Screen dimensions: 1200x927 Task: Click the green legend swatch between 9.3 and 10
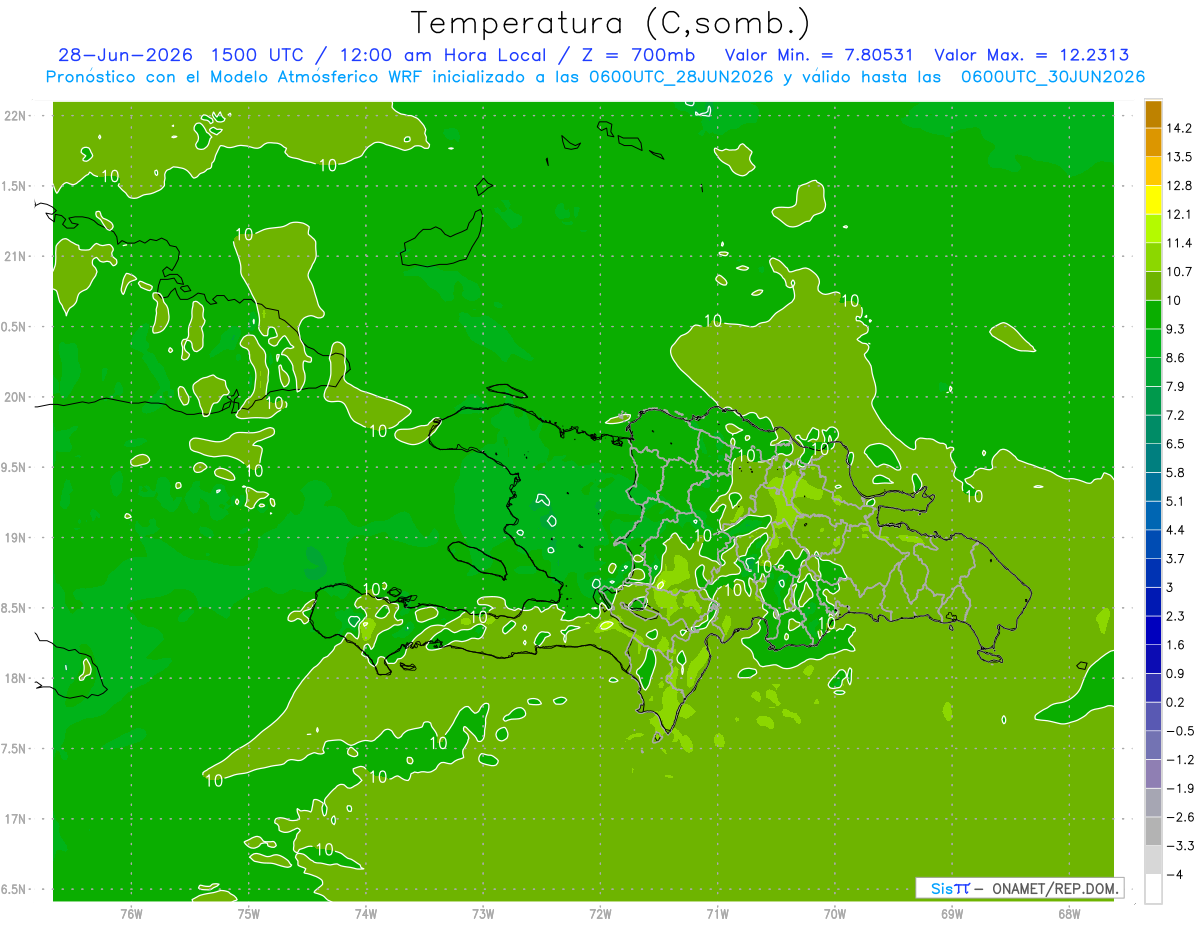coord(1153,314)
